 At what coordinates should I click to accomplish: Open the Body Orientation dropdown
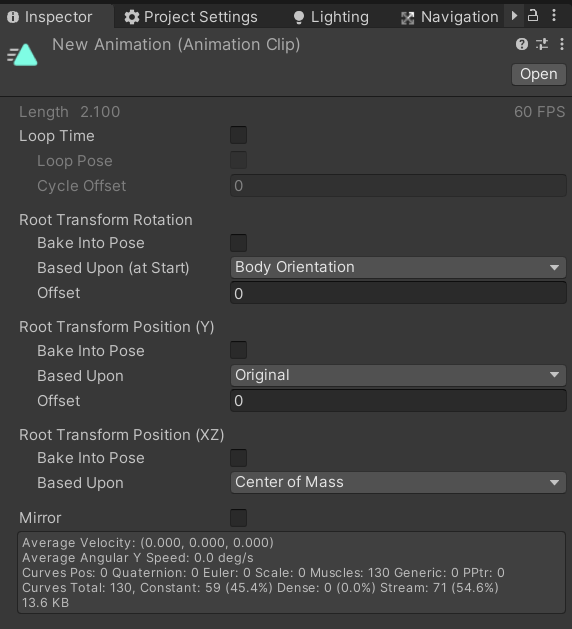[398, 268]
